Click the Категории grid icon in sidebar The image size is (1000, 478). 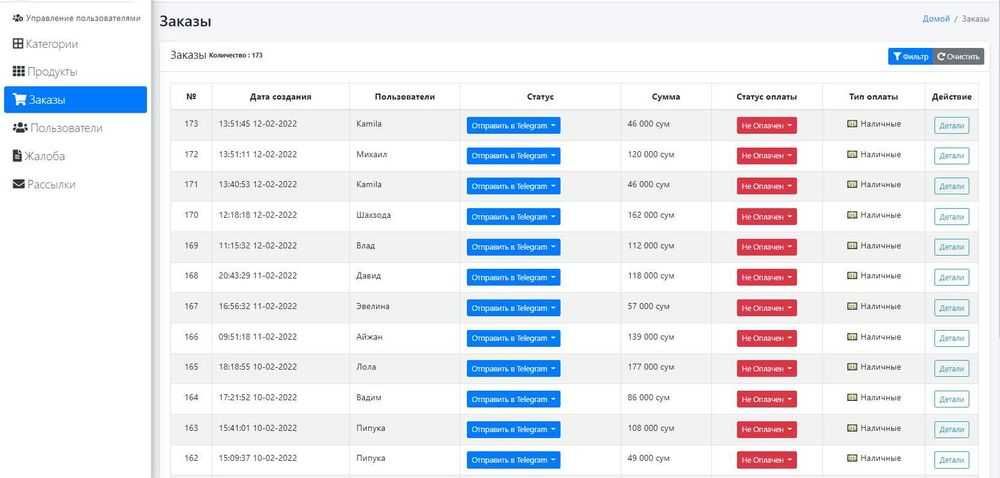(x=18, y=44)
